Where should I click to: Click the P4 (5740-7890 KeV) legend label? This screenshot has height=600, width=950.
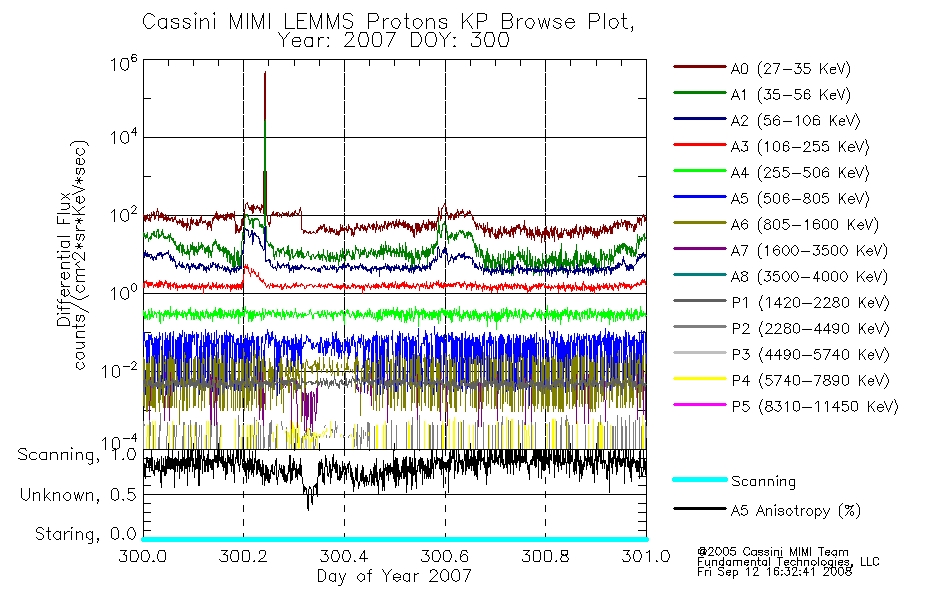coord(810,381)
